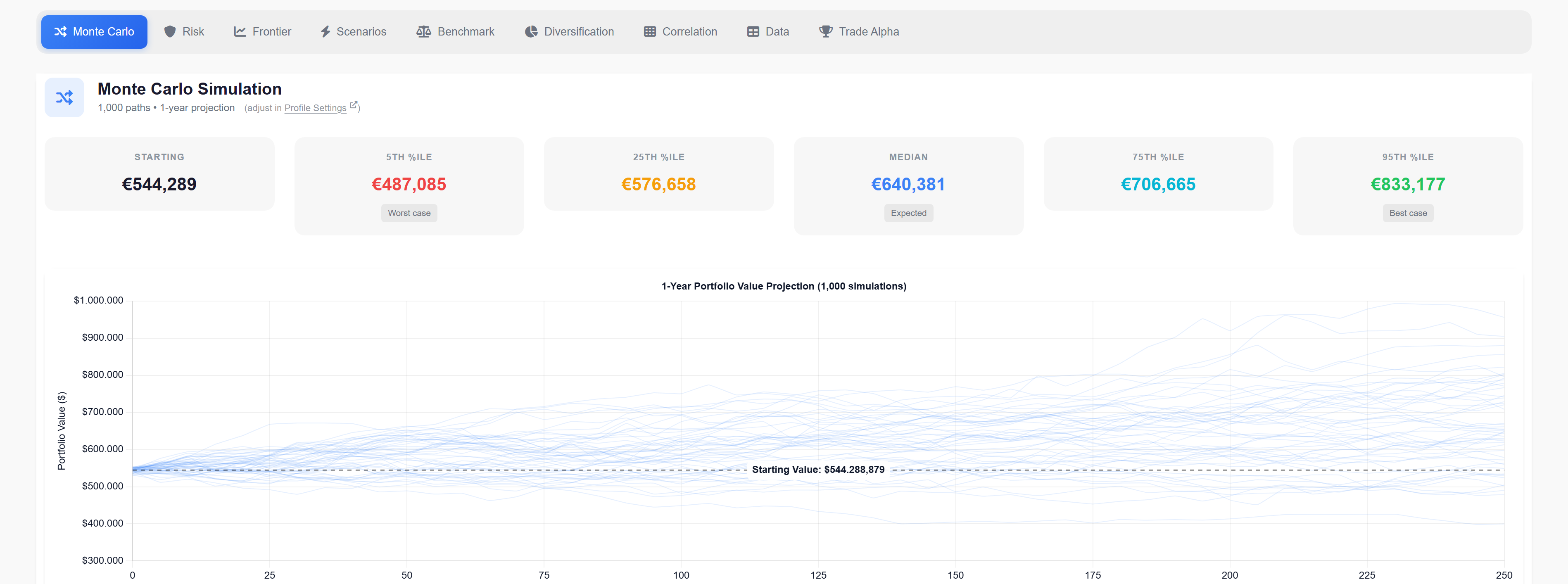Image resolution: width=1568 pixels, height=584 pixels.
Task: Select the Risk shield icon
Action: (x=171, y=31)
